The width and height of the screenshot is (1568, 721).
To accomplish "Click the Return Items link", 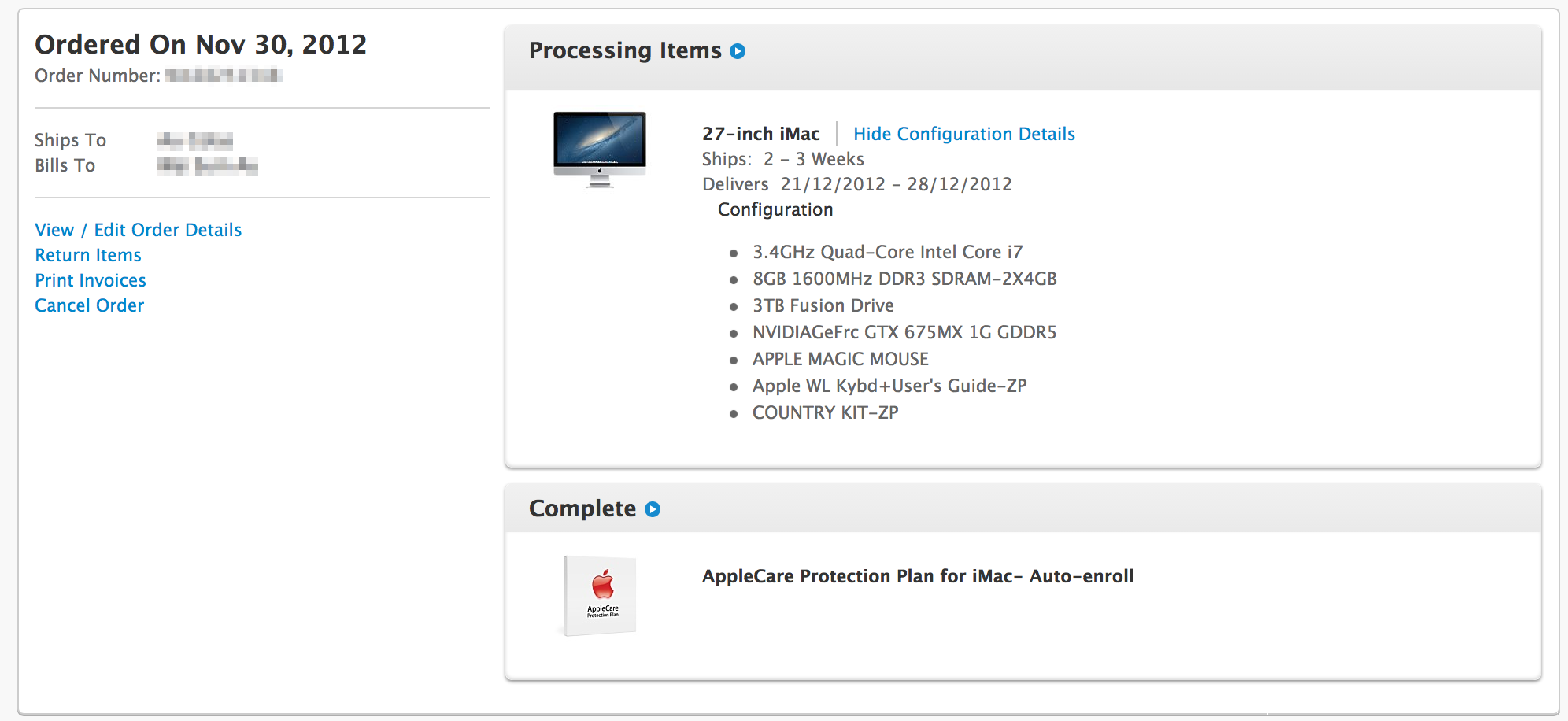I will pyautogui.click(x=88, y=255).
